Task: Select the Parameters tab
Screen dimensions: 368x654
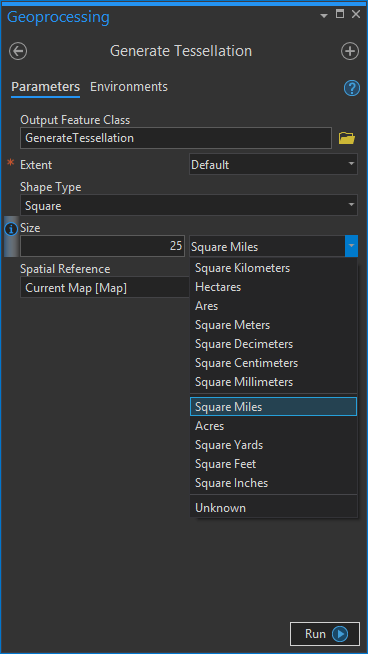Action: click(x=45, y=87)
